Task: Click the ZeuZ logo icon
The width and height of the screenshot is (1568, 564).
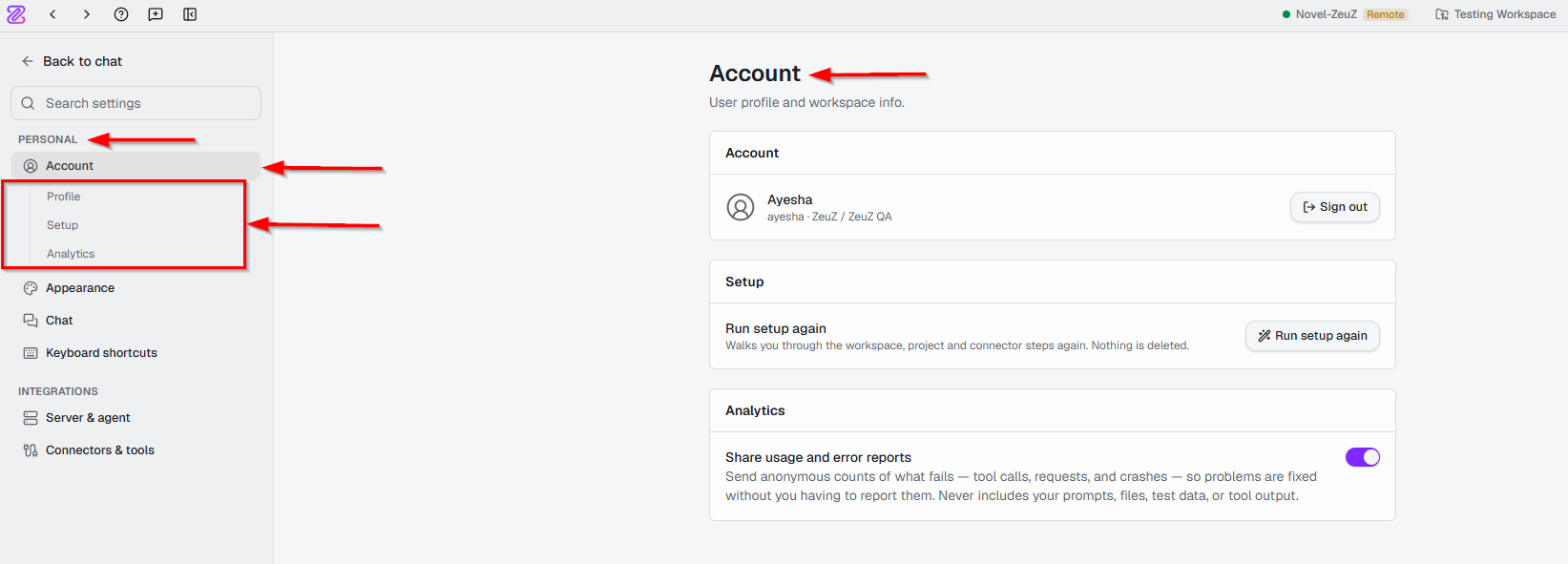Action: 16,14
